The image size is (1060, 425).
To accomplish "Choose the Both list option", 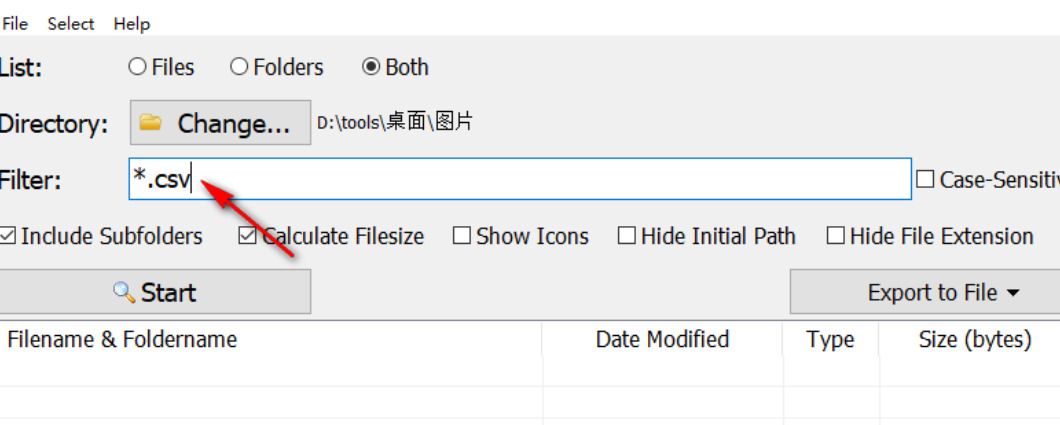I will (x=371, y=67).
